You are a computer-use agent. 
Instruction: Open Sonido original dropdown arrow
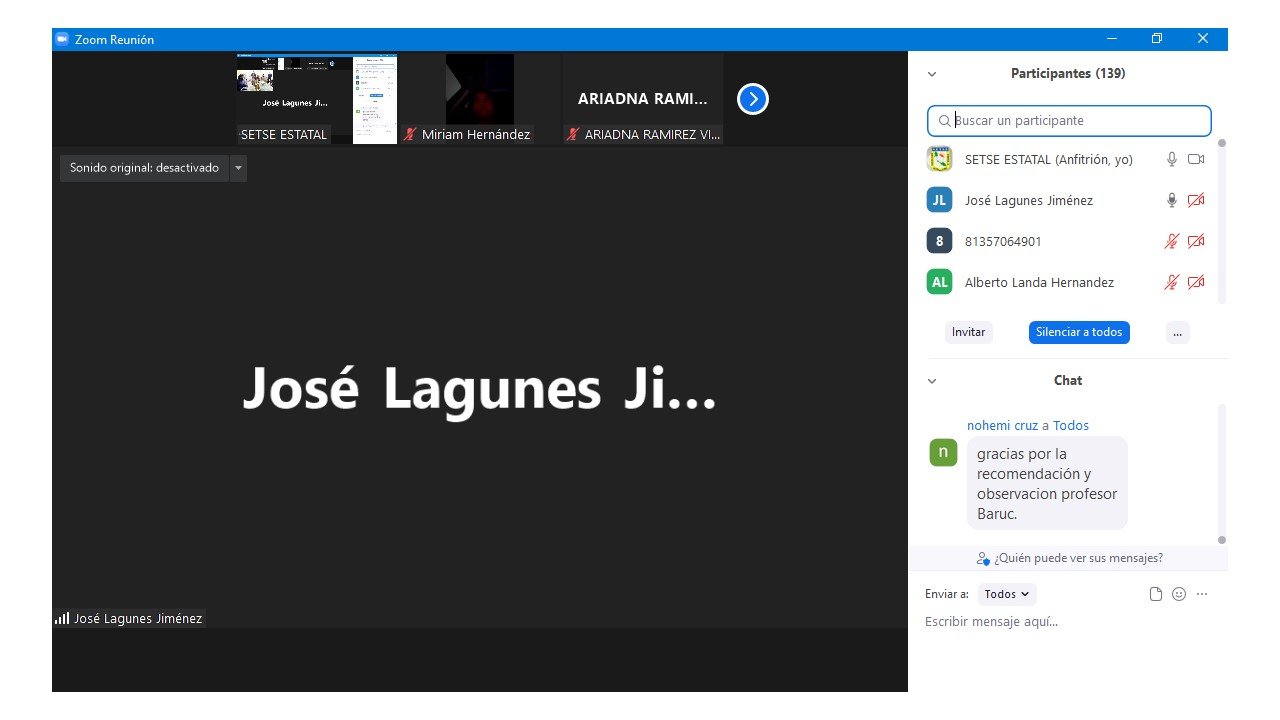(x=238, y=168)
